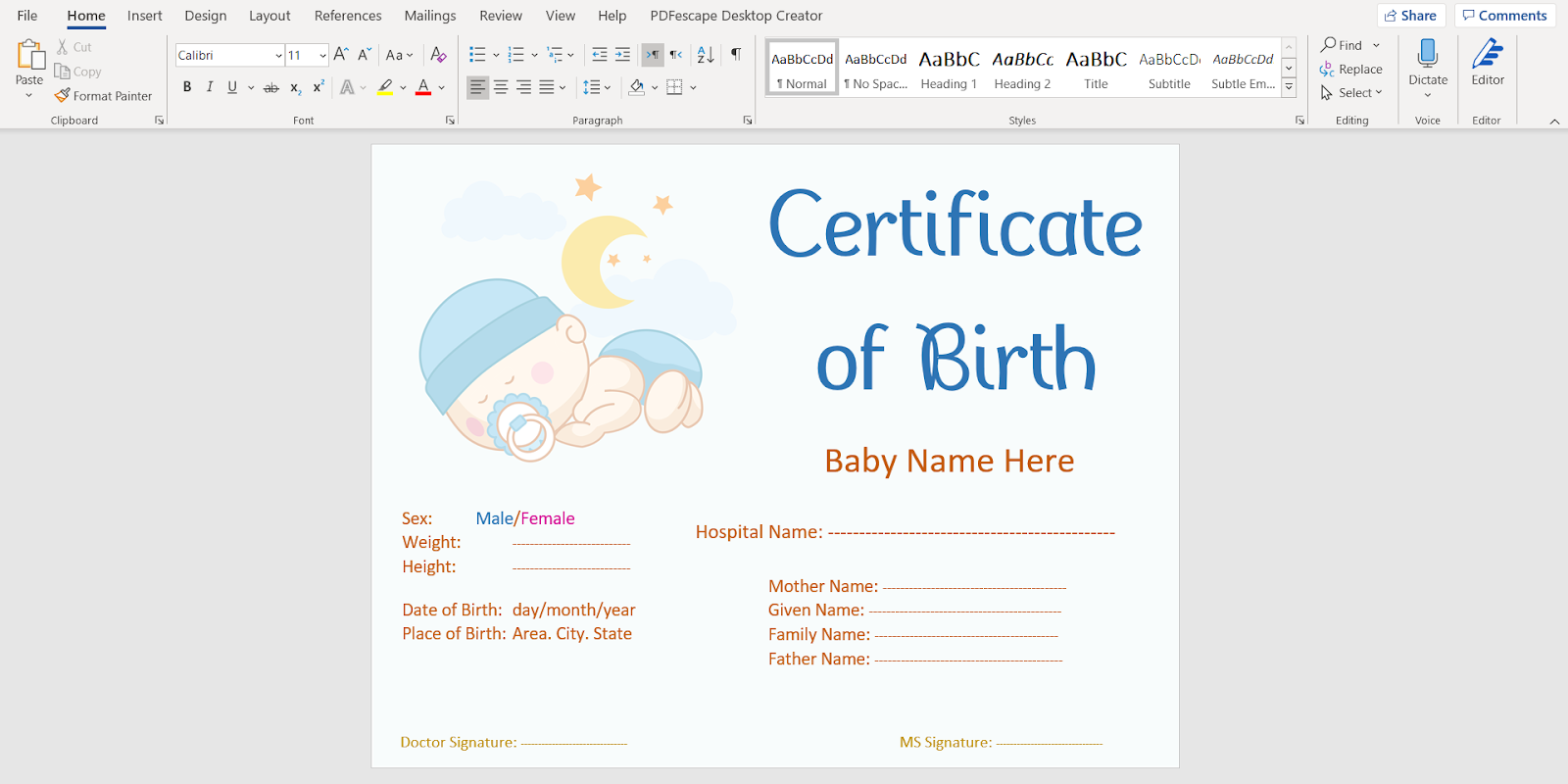1568x784 pixels.
Task: Expand the Styles gallery more button
Action: pos(1289,87)
